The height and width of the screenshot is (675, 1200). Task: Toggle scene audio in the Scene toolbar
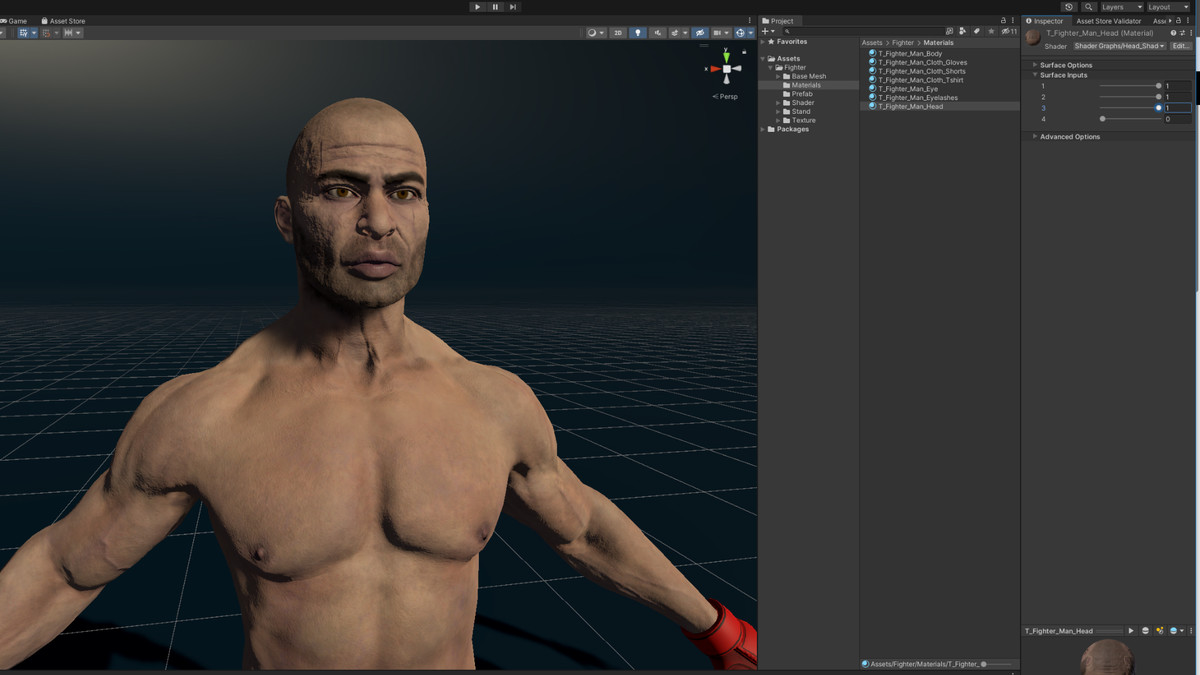click(657, 33)
